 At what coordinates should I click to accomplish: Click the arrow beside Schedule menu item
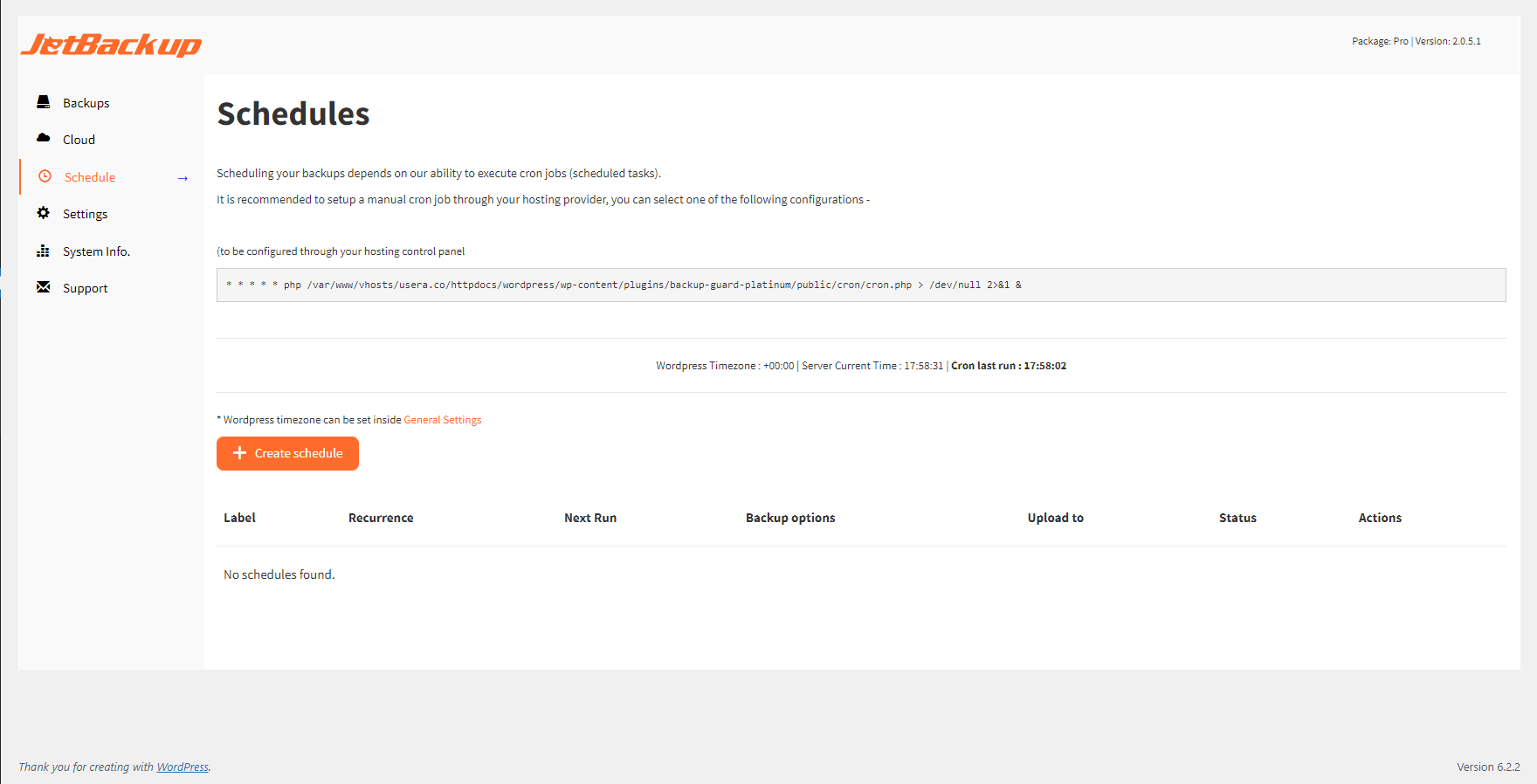[183, 178]
